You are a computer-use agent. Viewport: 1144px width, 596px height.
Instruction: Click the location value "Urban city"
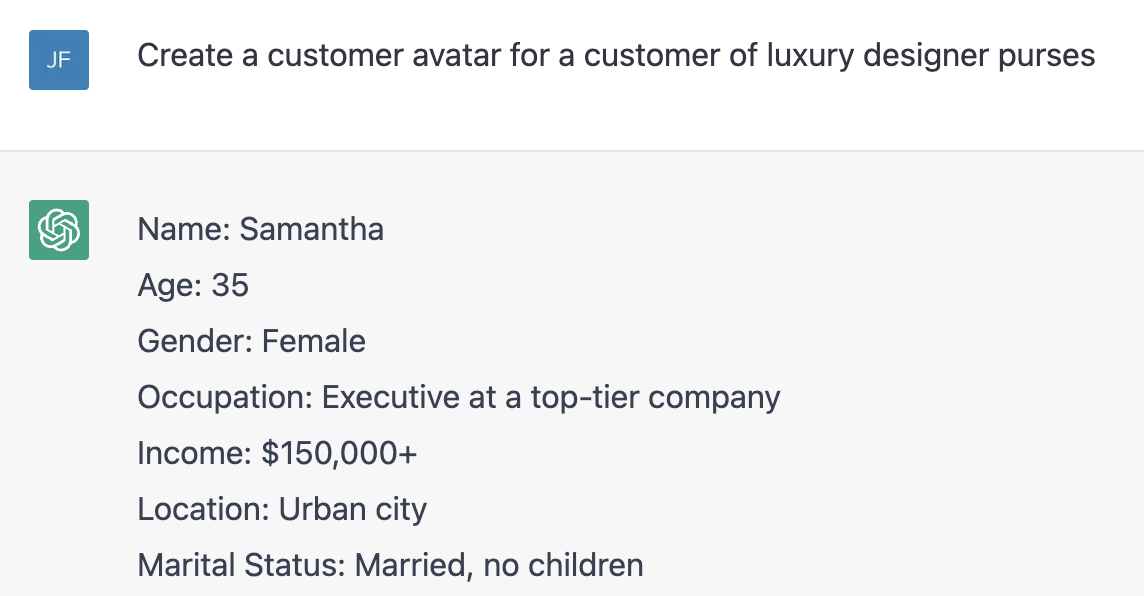[x=353, y=510]
